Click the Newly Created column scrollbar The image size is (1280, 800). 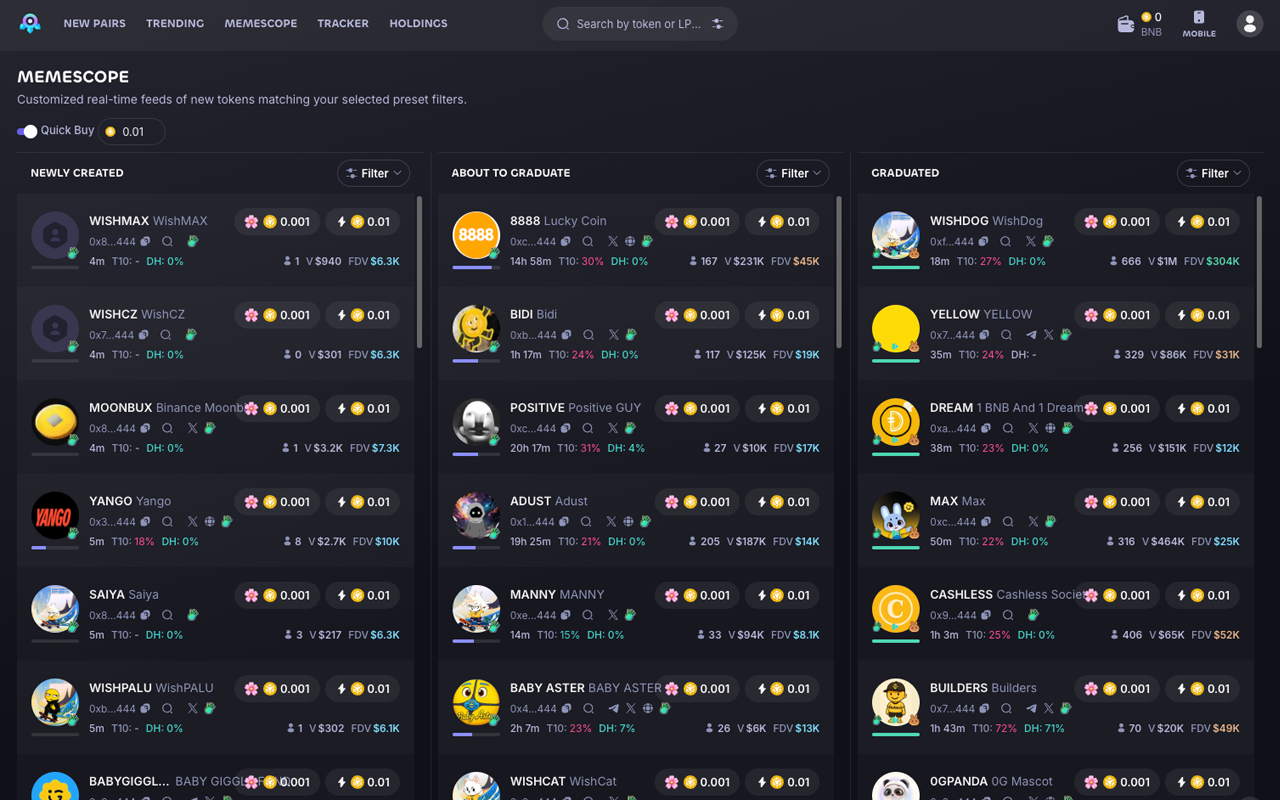419,272
